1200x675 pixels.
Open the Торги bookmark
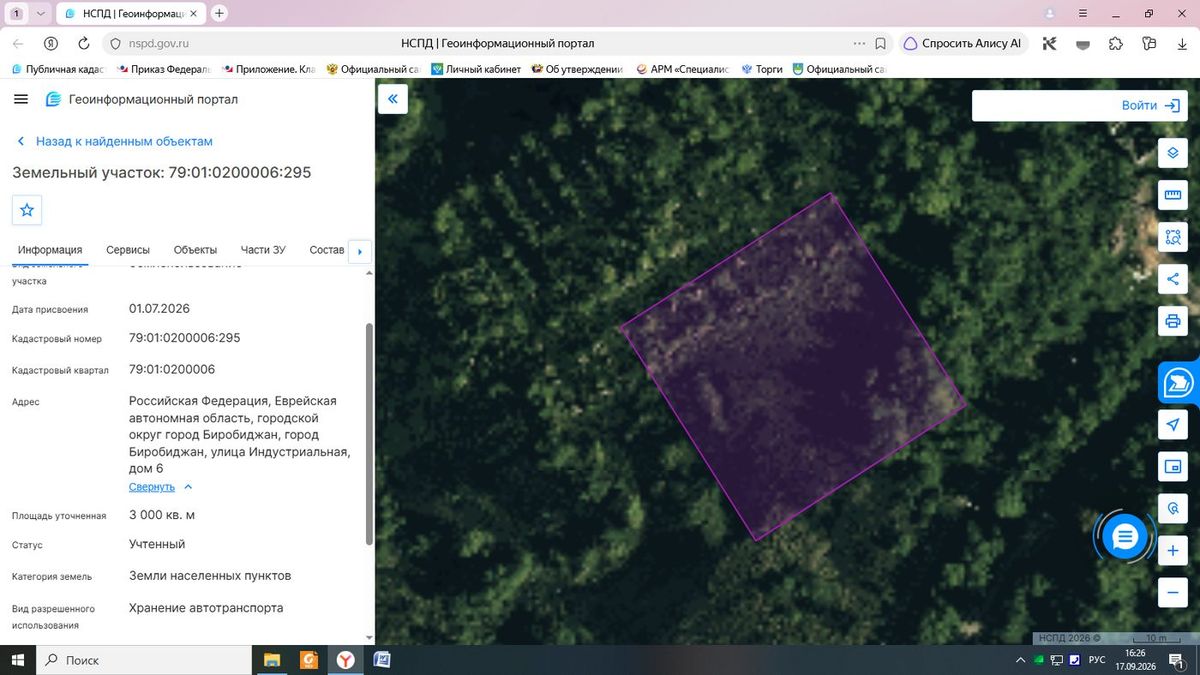pos(762,69)
